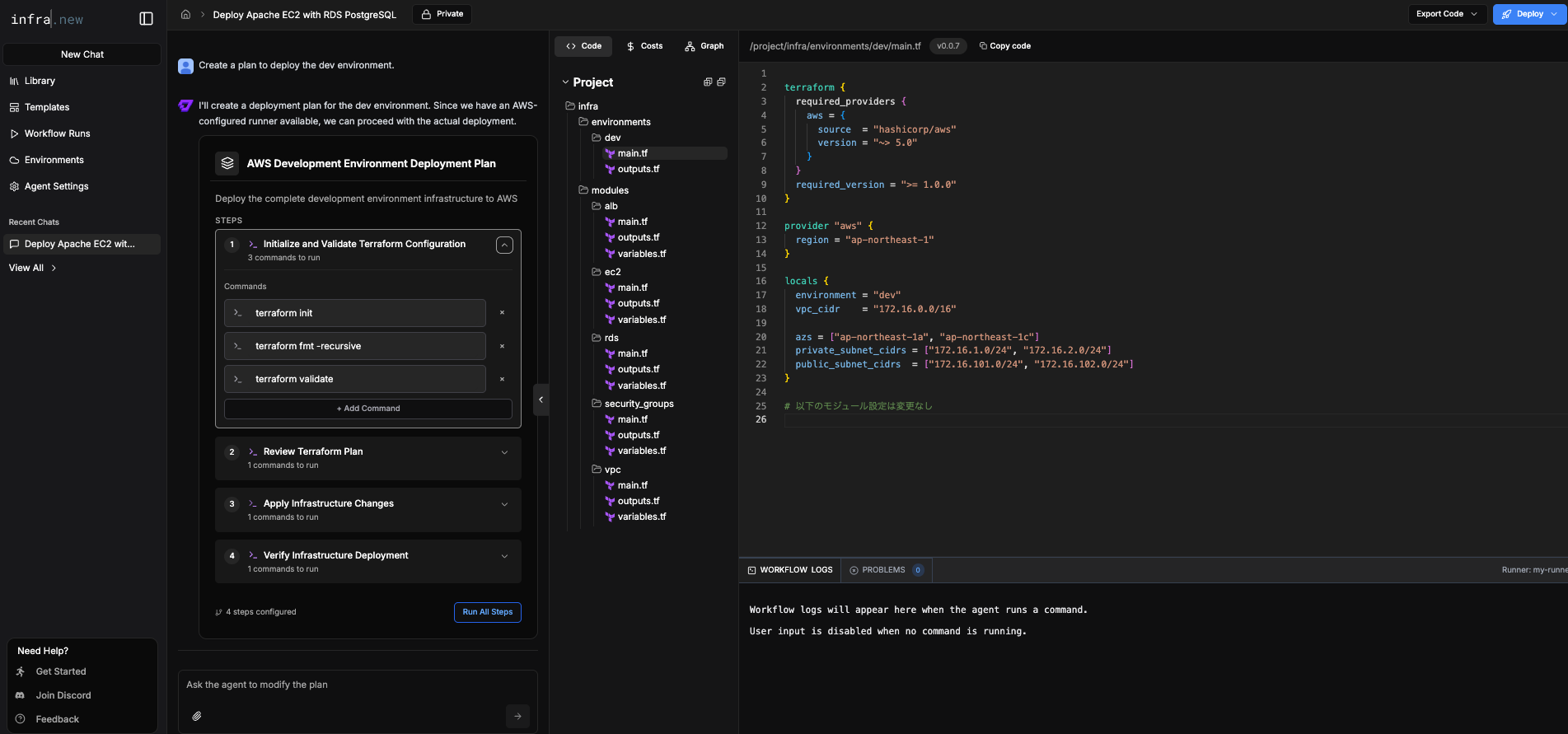Collapse chat panel with arrow handle
The width and height of the screenshot is (1568, 734).
[x=541, y=400]
